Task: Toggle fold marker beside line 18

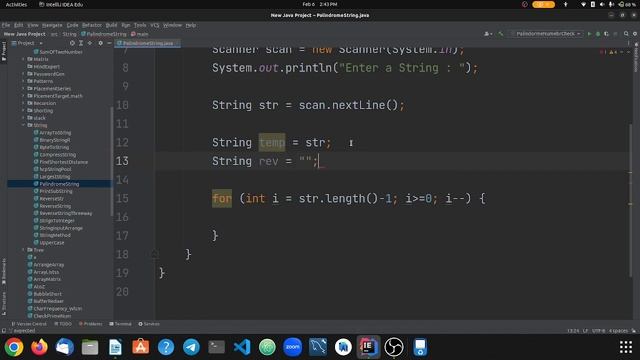Action: click(x=155, y=254)
